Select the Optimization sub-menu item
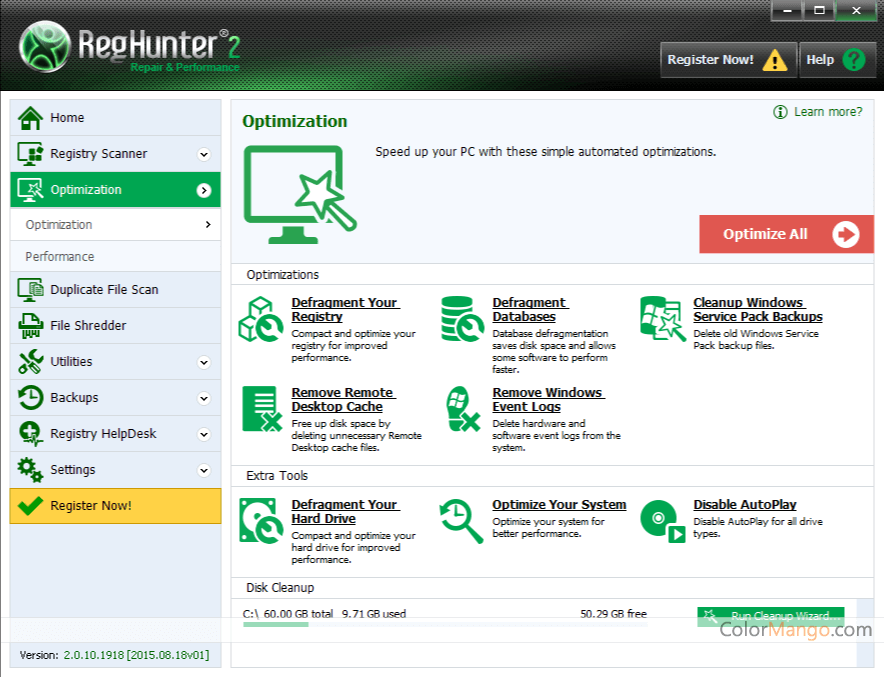884x677 pixels. (x=116, y=224)
